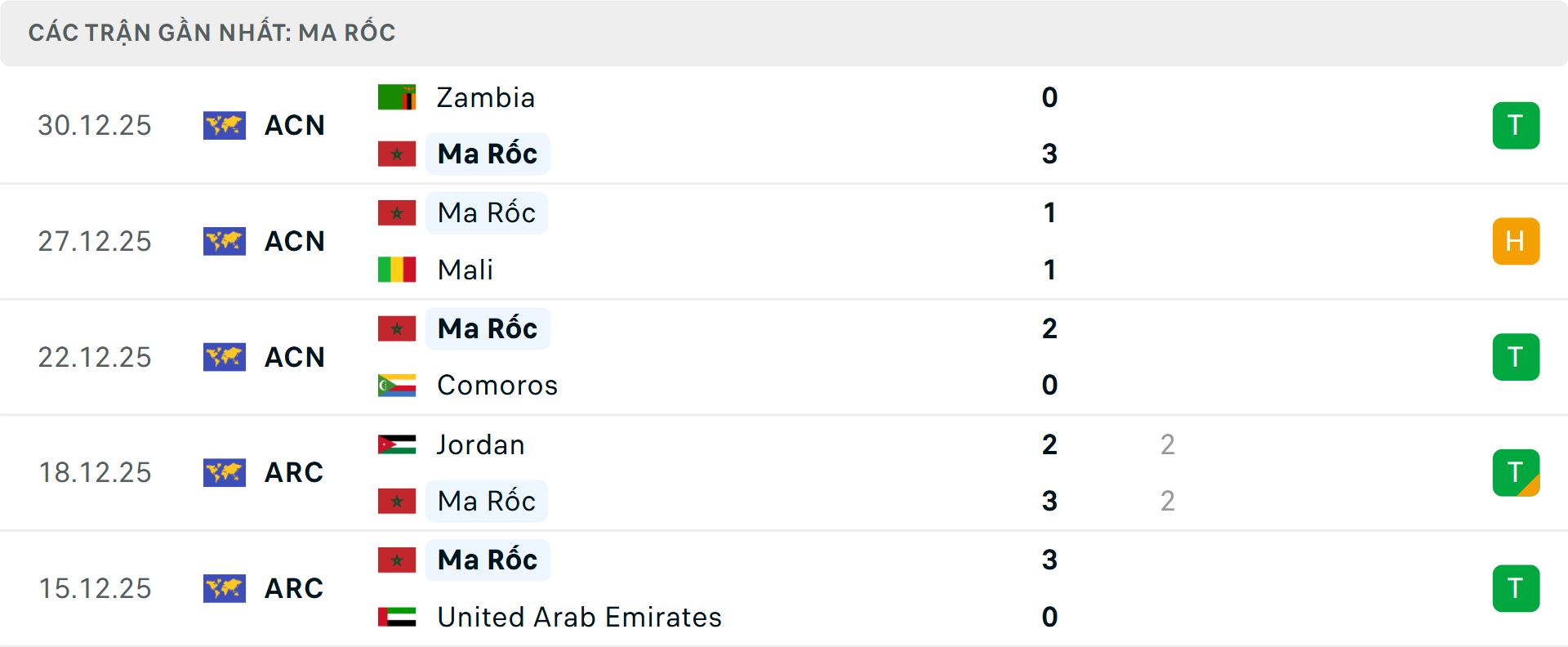Viewport: 1568px width, 647px height.
Task: Open the Zambia team link
Action: point(486,98)
